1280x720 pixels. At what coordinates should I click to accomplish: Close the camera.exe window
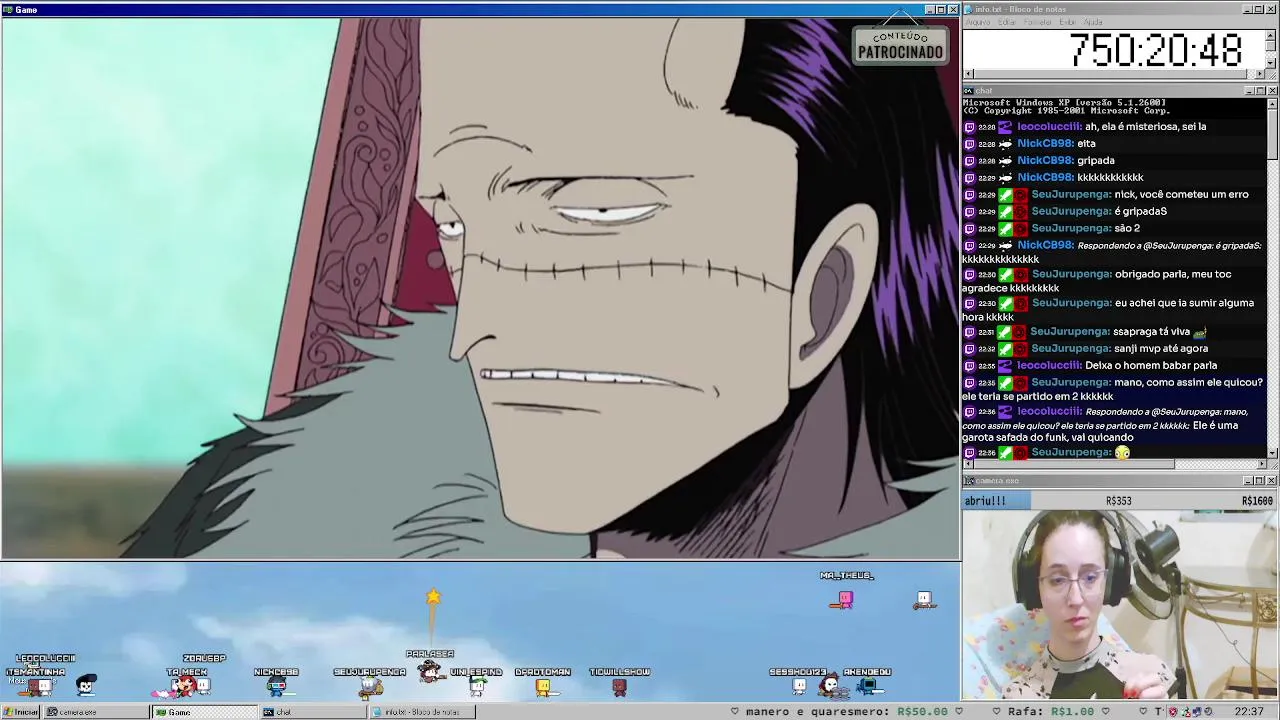1272,481
